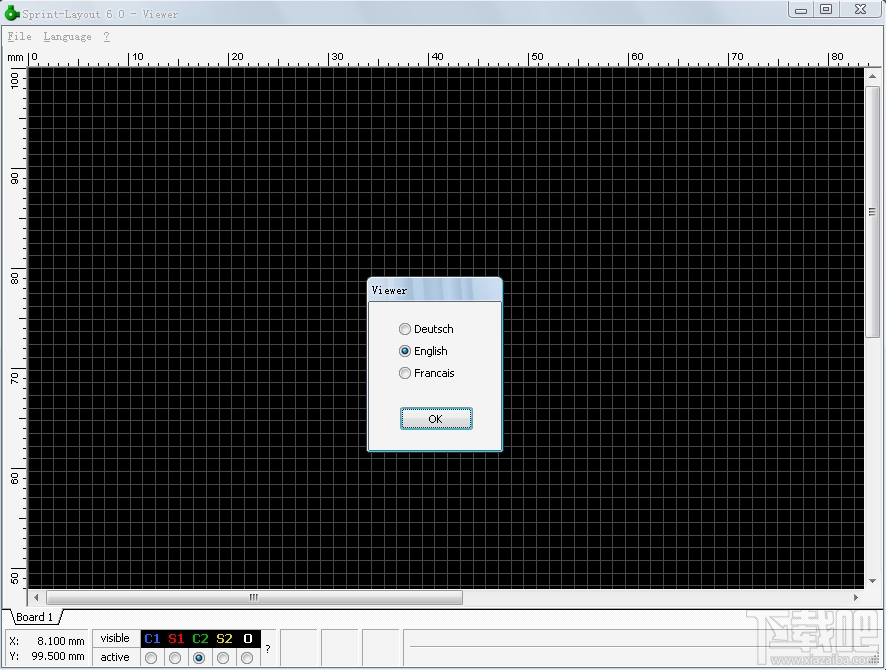Toggle visibility of the O outline layer
The image size is (886, 670).
point(247,638)
